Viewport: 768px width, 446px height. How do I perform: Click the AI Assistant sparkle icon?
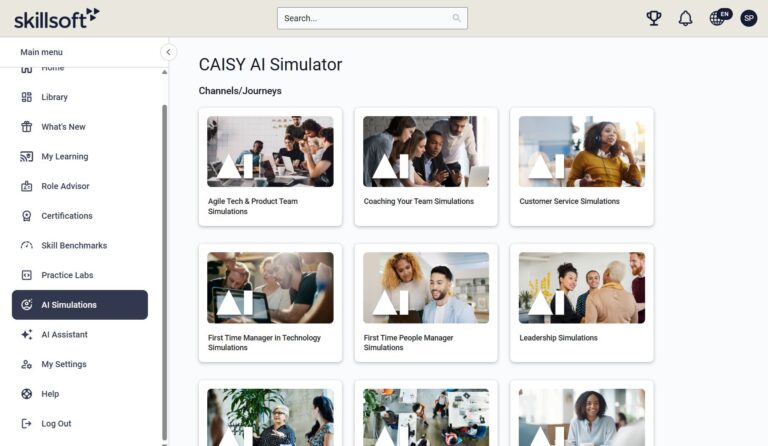click(x=26, y=334)
